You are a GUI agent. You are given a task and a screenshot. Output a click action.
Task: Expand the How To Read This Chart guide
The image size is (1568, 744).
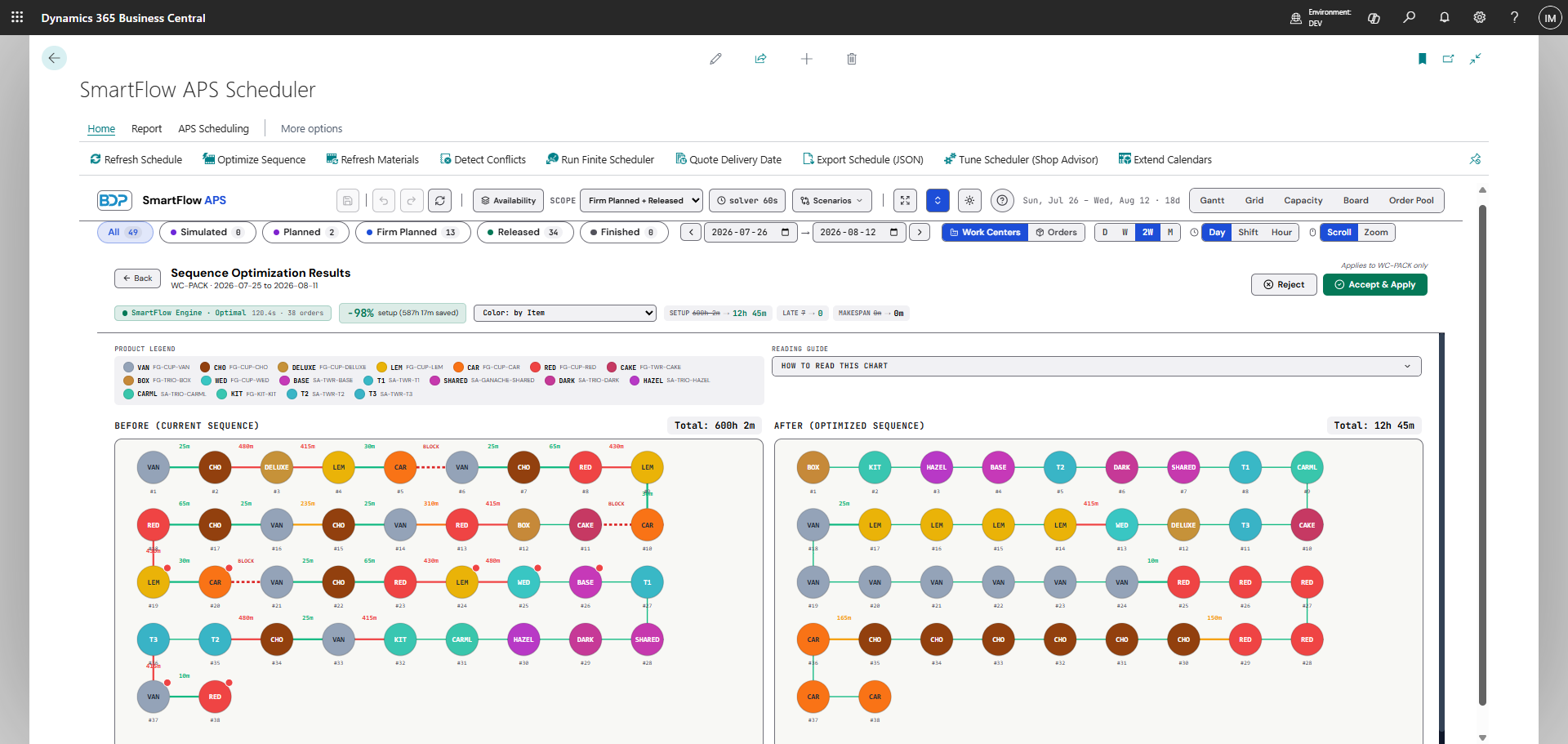pos(1097,366)
